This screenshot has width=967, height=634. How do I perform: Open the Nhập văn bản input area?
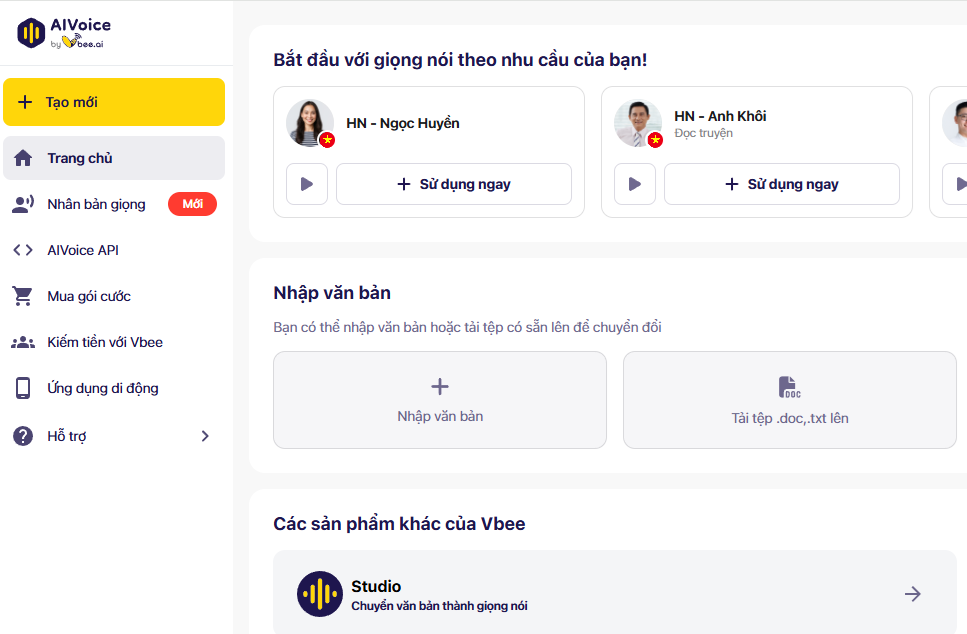(x=440, y=400)
